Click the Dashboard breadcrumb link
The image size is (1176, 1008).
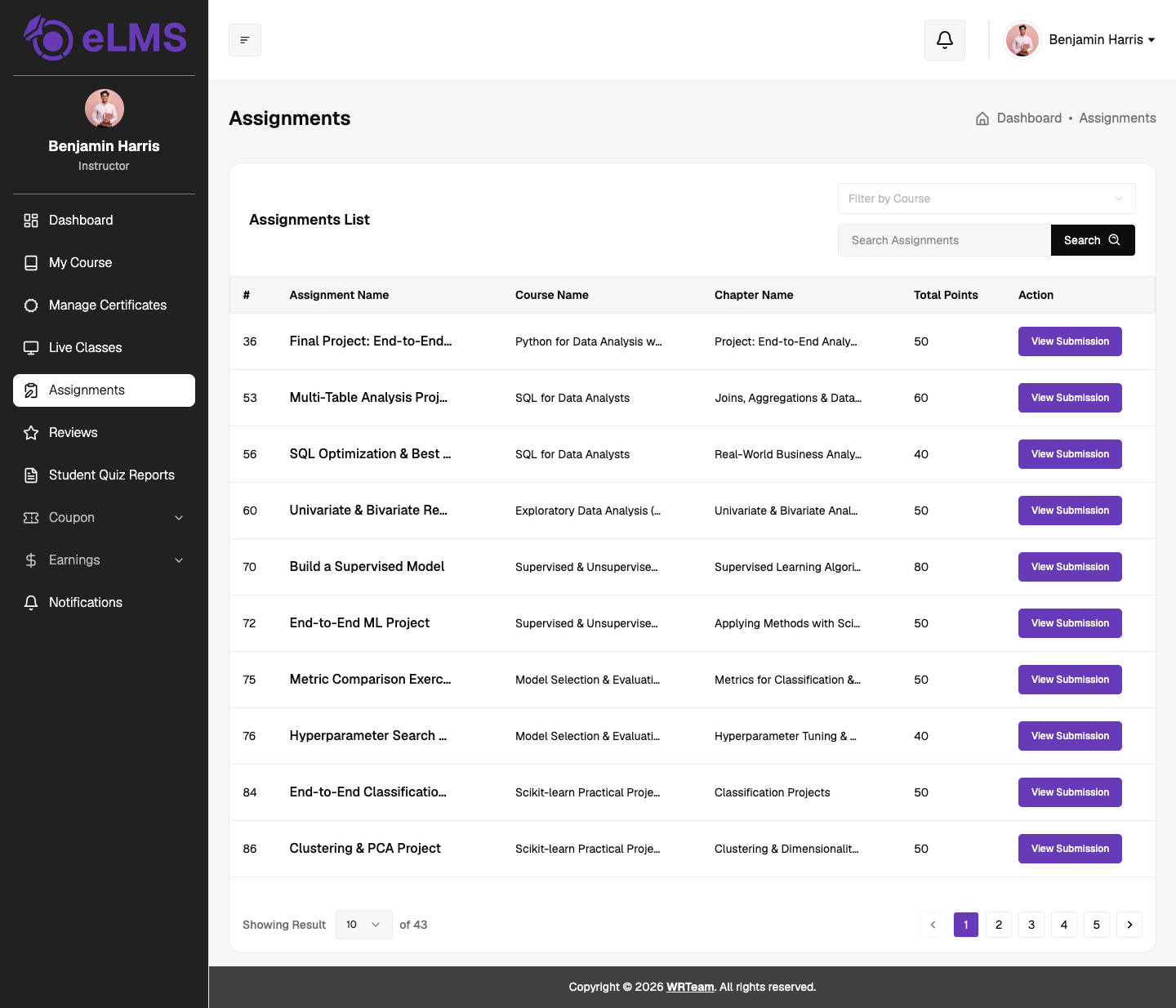pos(1029,118)
